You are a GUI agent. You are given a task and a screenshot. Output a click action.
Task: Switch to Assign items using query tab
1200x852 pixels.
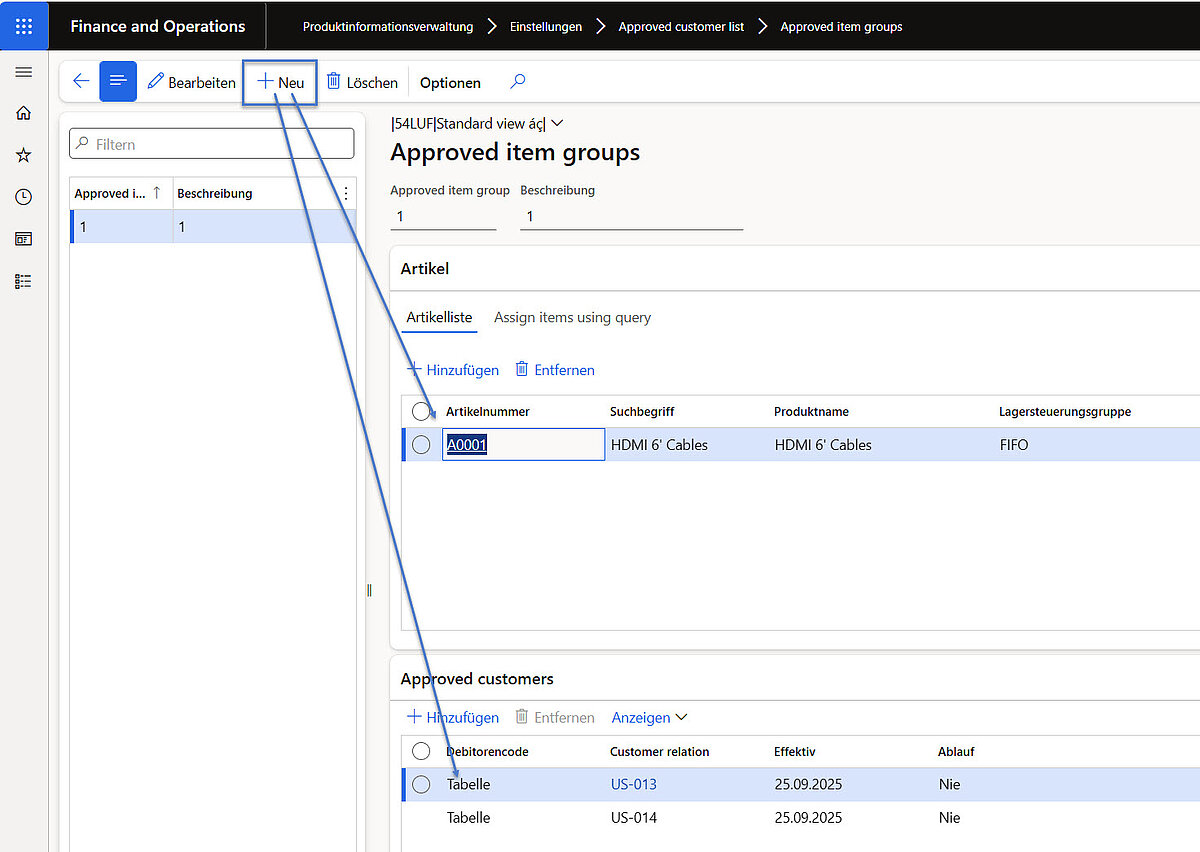point(572,317)
